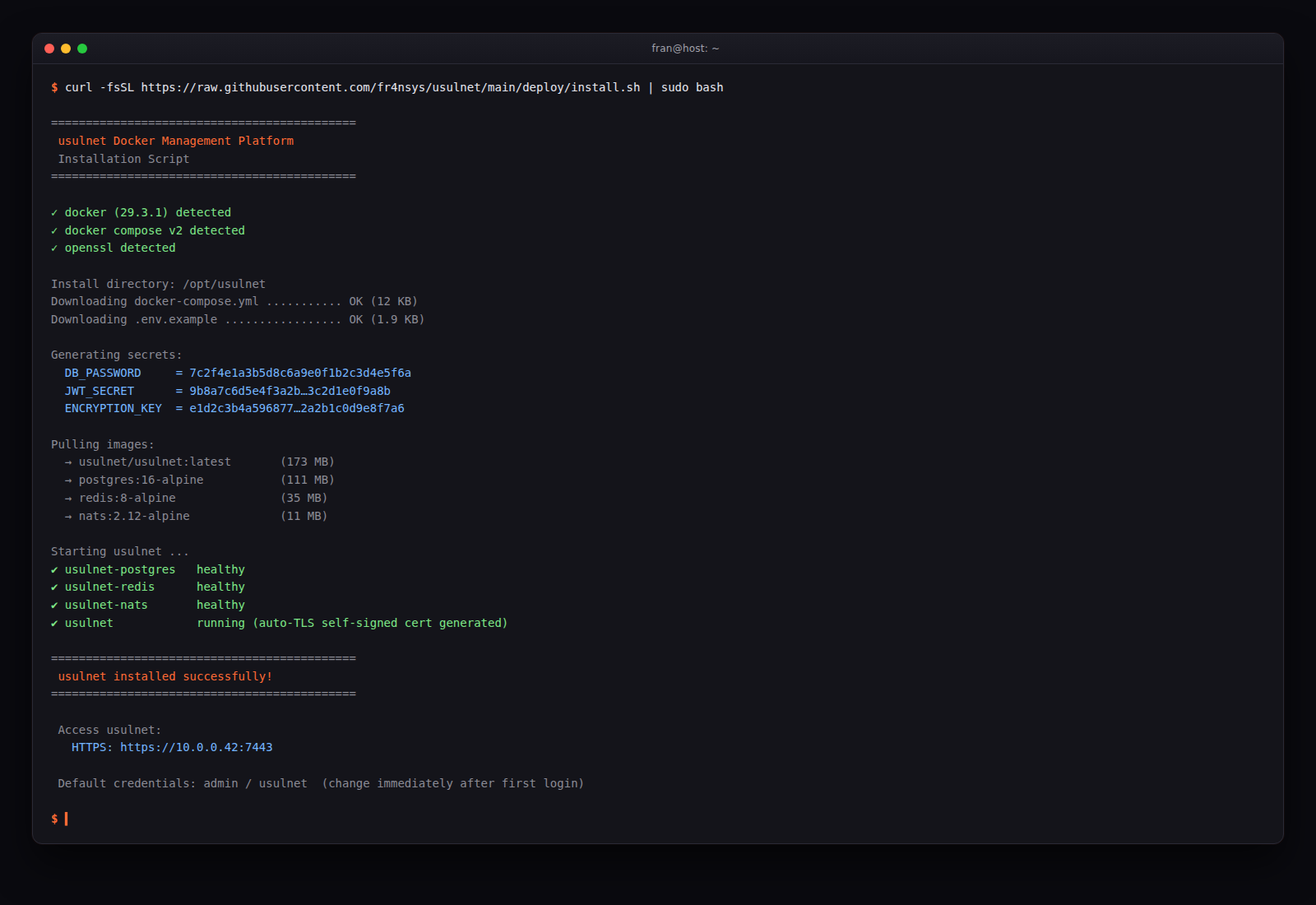
Task: Click 'Default credentials: admin / usulnet' text
Action: point(183,783)
